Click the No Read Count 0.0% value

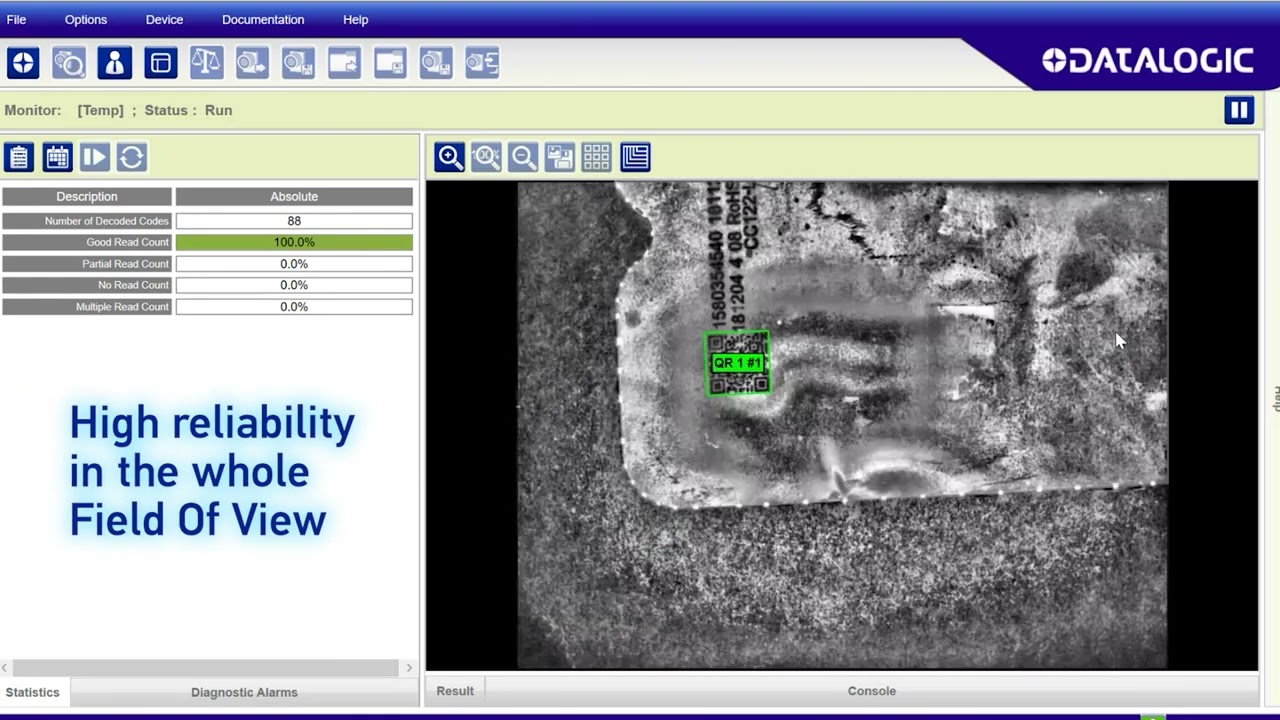[x=294, y=285]
